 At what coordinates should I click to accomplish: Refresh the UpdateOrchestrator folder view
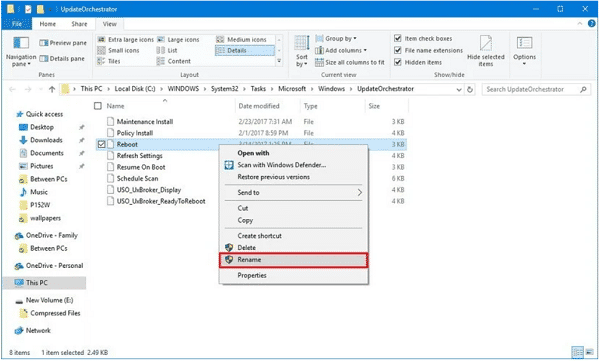(x=470, y=89)
